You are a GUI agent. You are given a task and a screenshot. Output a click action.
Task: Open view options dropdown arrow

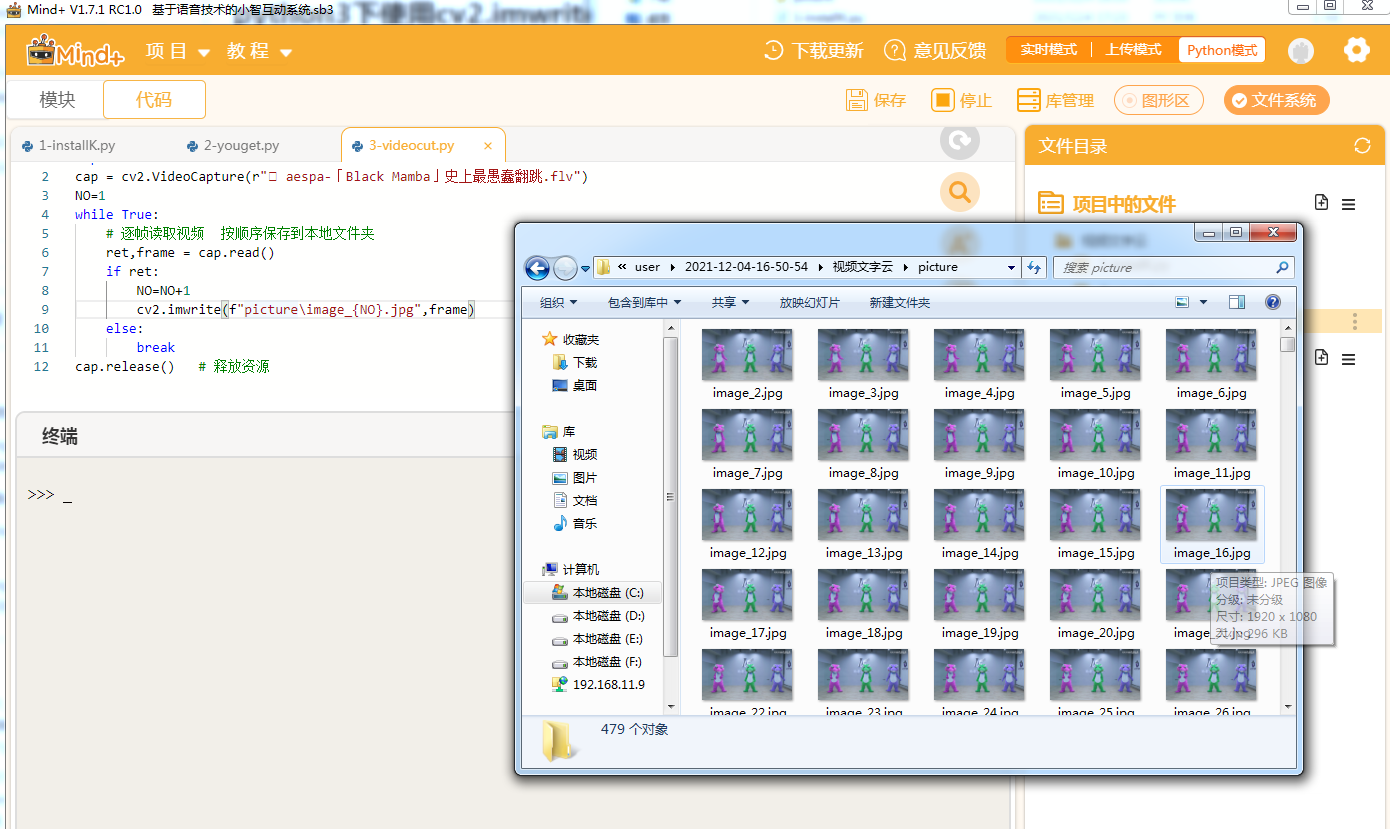pyautogui.click(x=1203, y=302)
